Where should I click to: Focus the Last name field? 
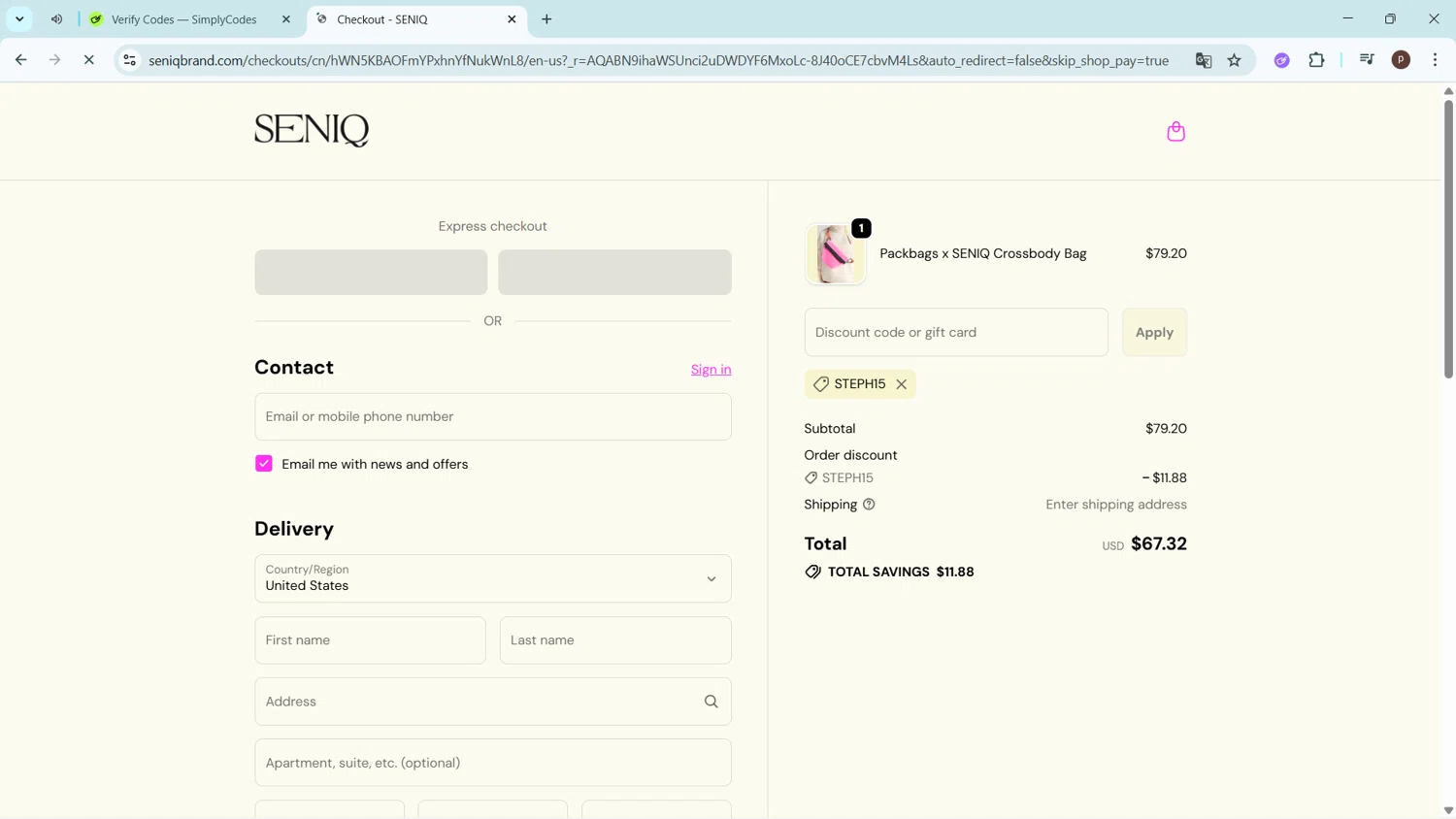pos(615,640)
